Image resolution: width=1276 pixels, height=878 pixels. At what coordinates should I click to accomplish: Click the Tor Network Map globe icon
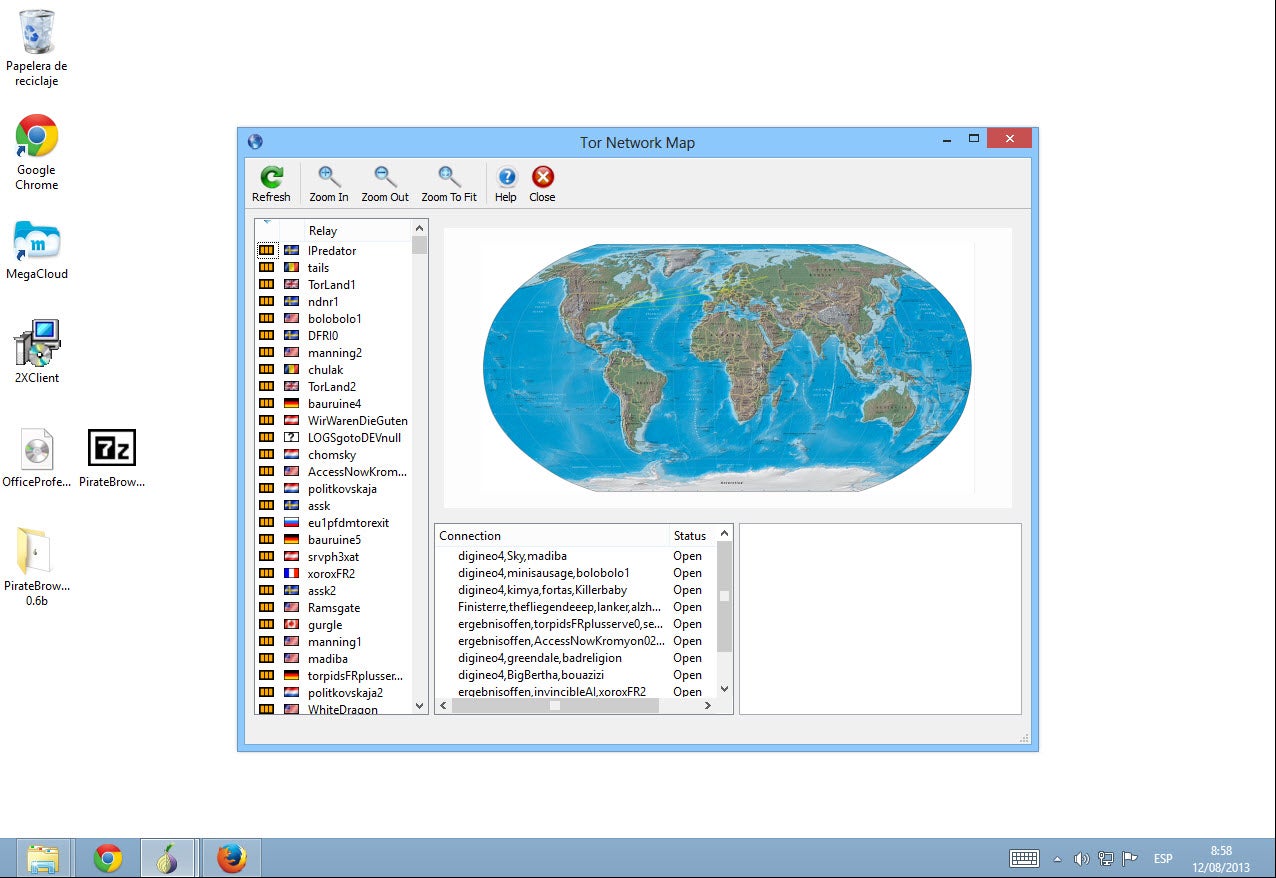[255, 142]
